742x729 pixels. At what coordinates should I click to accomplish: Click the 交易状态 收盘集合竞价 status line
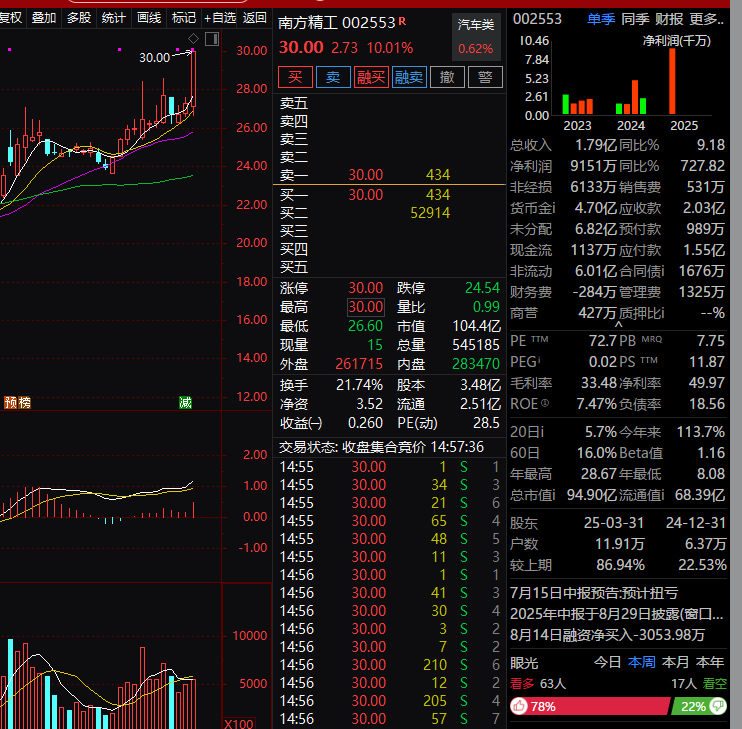[x=381, y=447]
